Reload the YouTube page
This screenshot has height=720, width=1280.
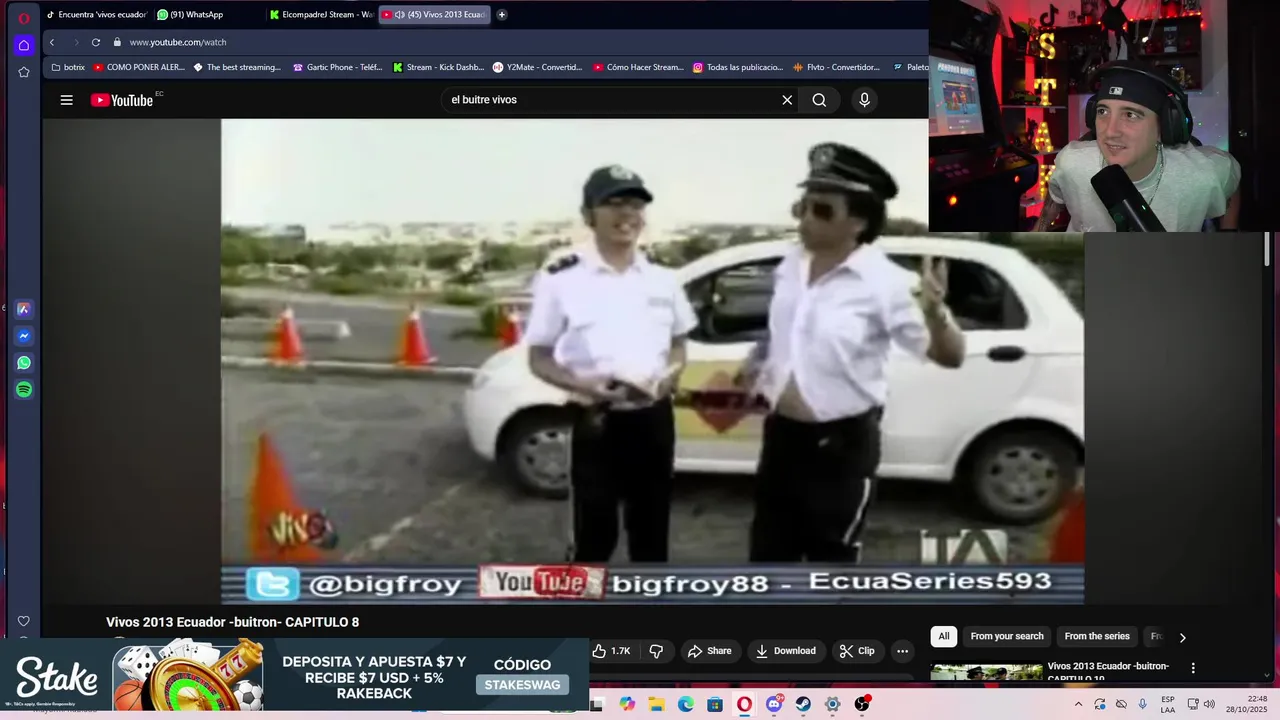[96, 42]
